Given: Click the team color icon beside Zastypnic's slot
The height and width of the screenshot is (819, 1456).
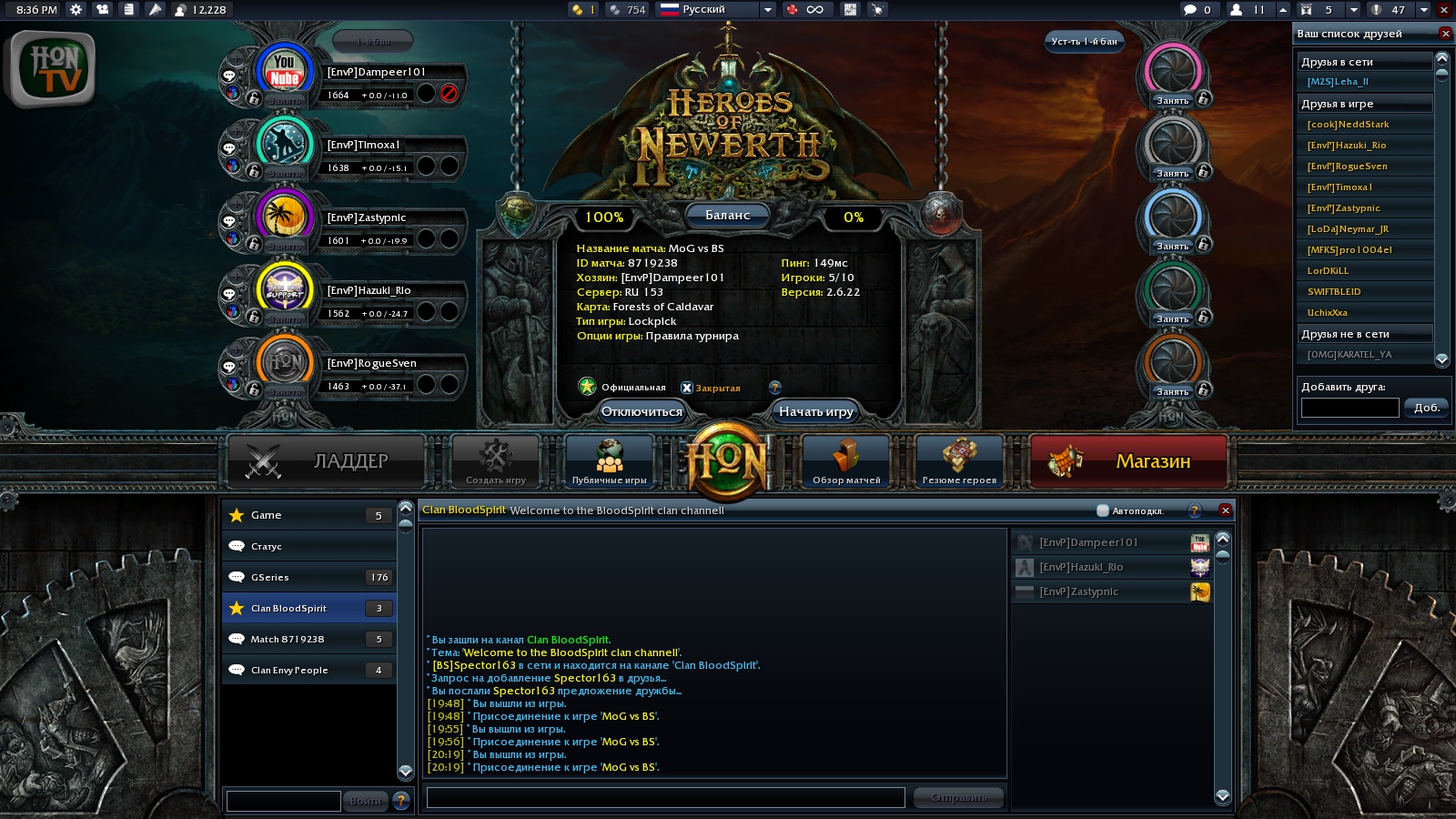Looking at the screenshot, I should [233, 238].
